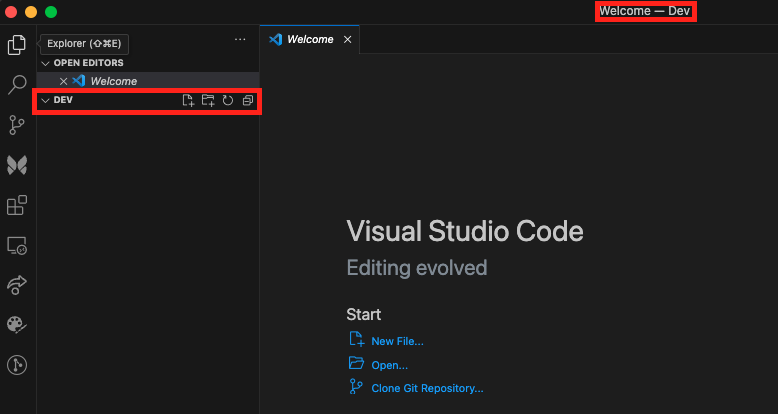
Task: Click the red close window button
Action: (11, 12)
